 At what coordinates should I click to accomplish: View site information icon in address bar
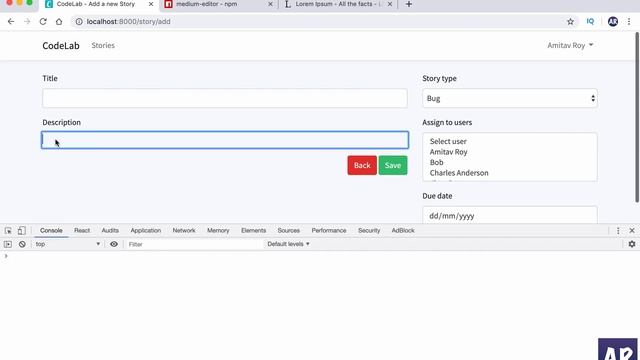pyautogui.click(x=79, y=22)
